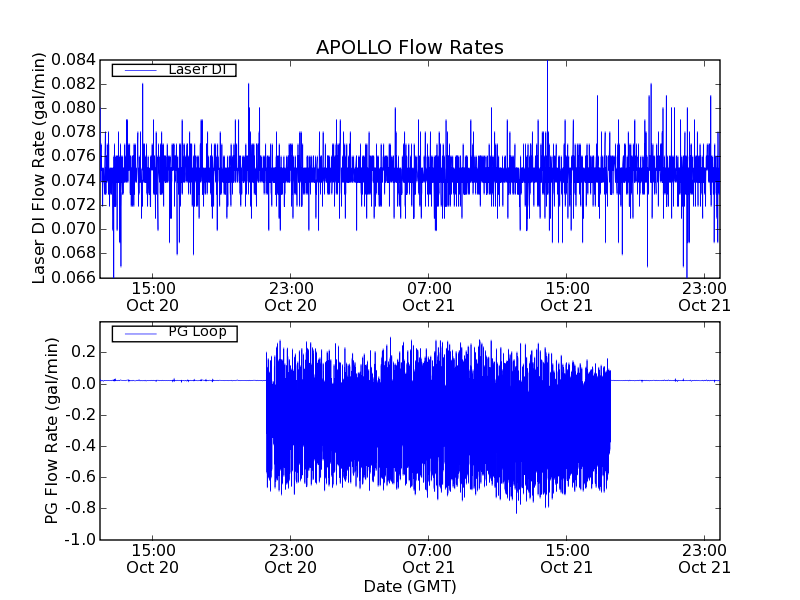
Task: Click "15:00 Oct 20" under the Laser DI plot
Action: click(x=153, y=297)
